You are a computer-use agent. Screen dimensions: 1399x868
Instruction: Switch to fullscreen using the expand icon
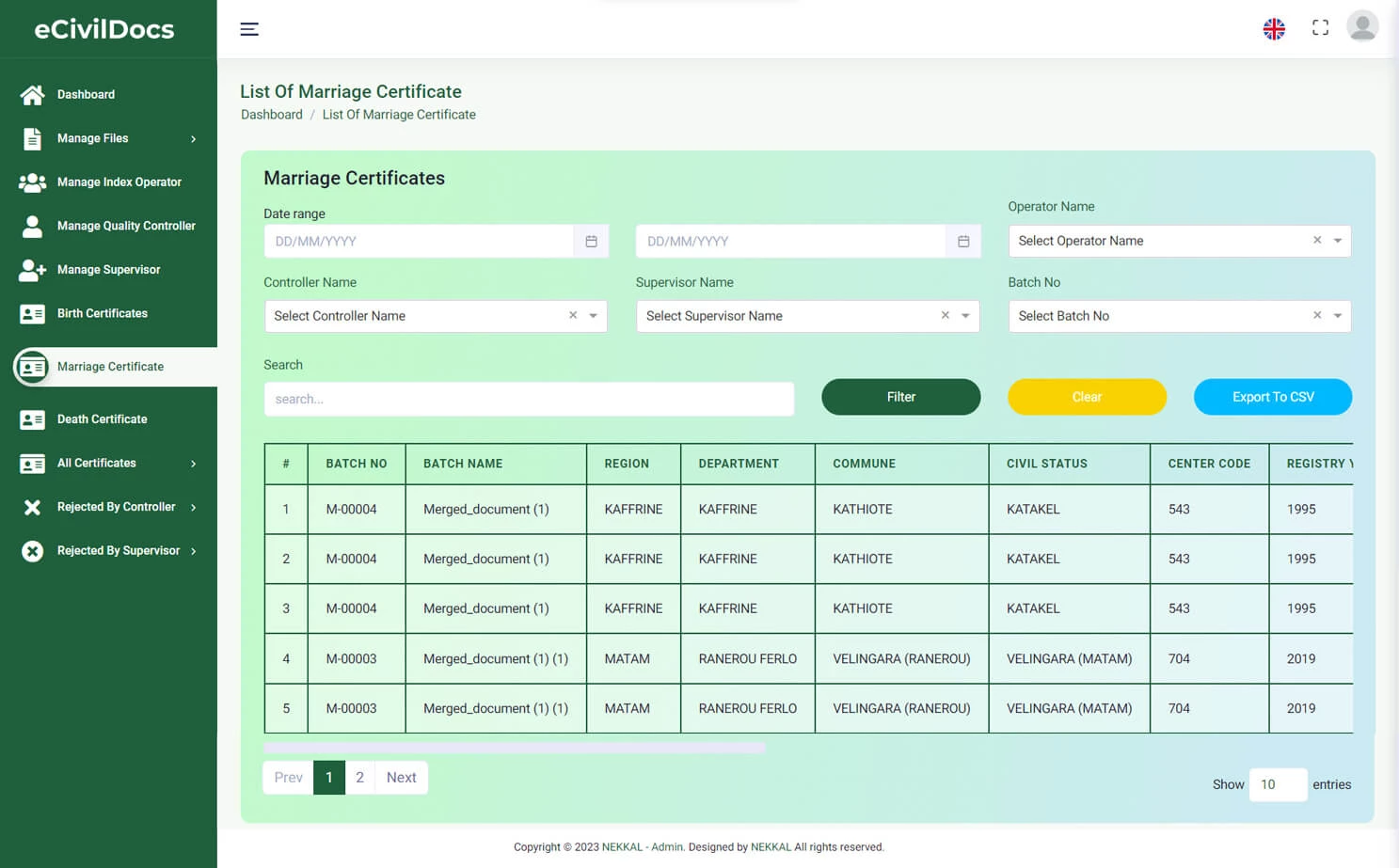[1320, 27]
